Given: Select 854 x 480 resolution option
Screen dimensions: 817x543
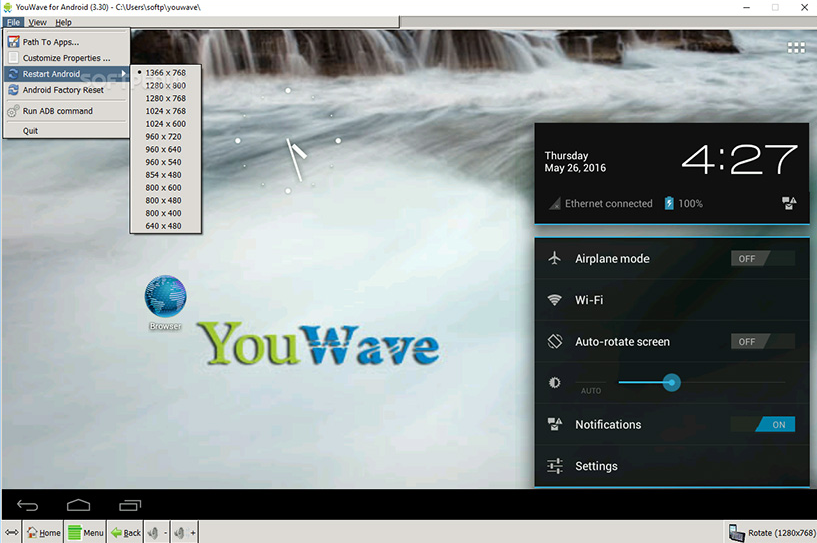Looking at the screenshot, I should [x=166, y=175].
